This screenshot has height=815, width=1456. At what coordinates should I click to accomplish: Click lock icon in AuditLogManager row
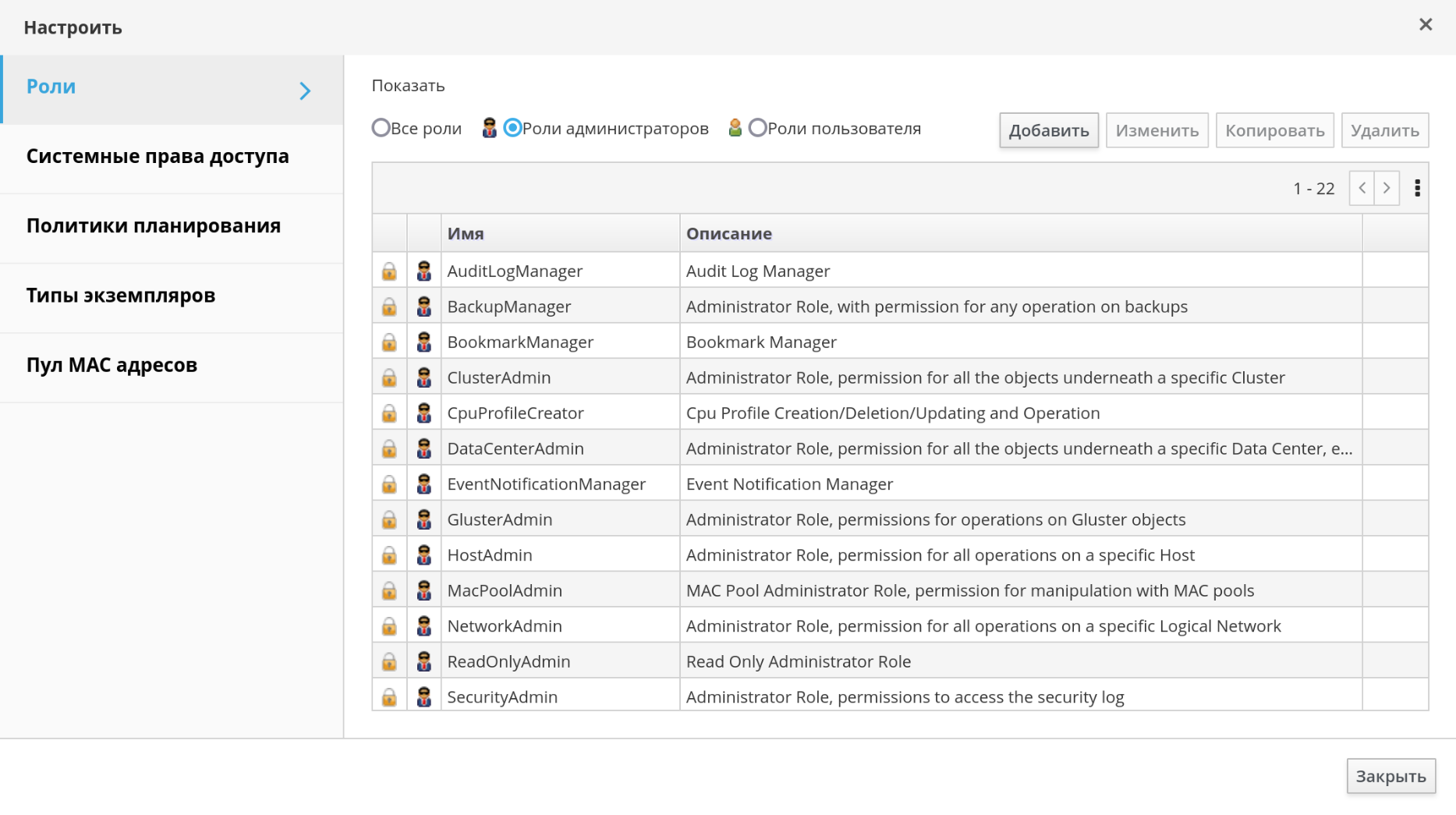point(389,271)
